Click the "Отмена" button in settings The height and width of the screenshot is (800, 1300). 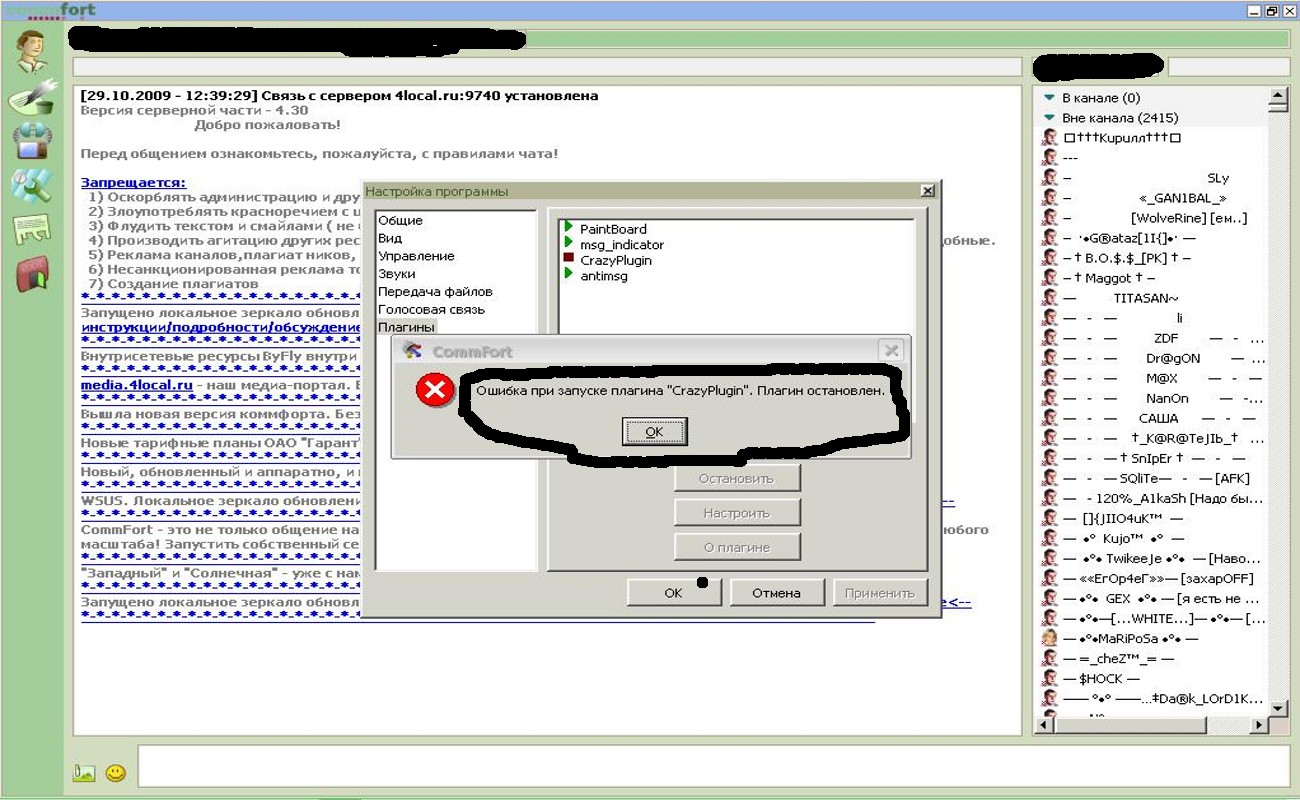point(776,592)
